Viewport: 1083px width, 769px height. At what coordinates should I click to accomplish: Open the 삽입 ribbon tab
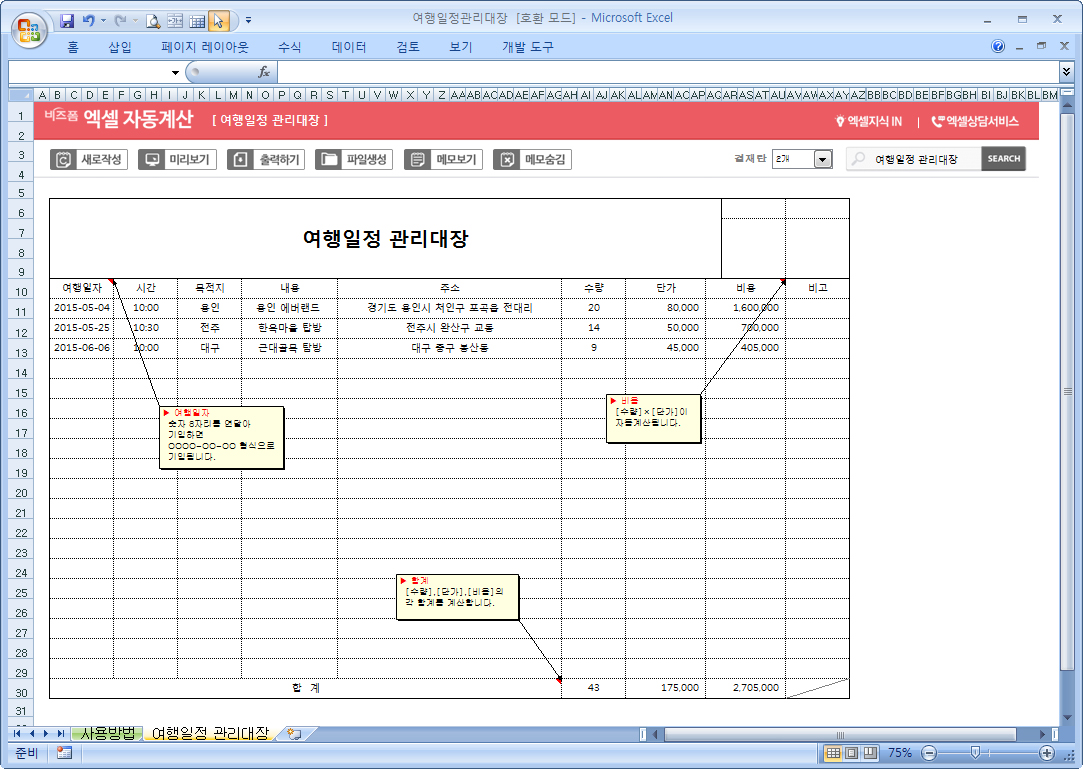[x=119, y=47]
